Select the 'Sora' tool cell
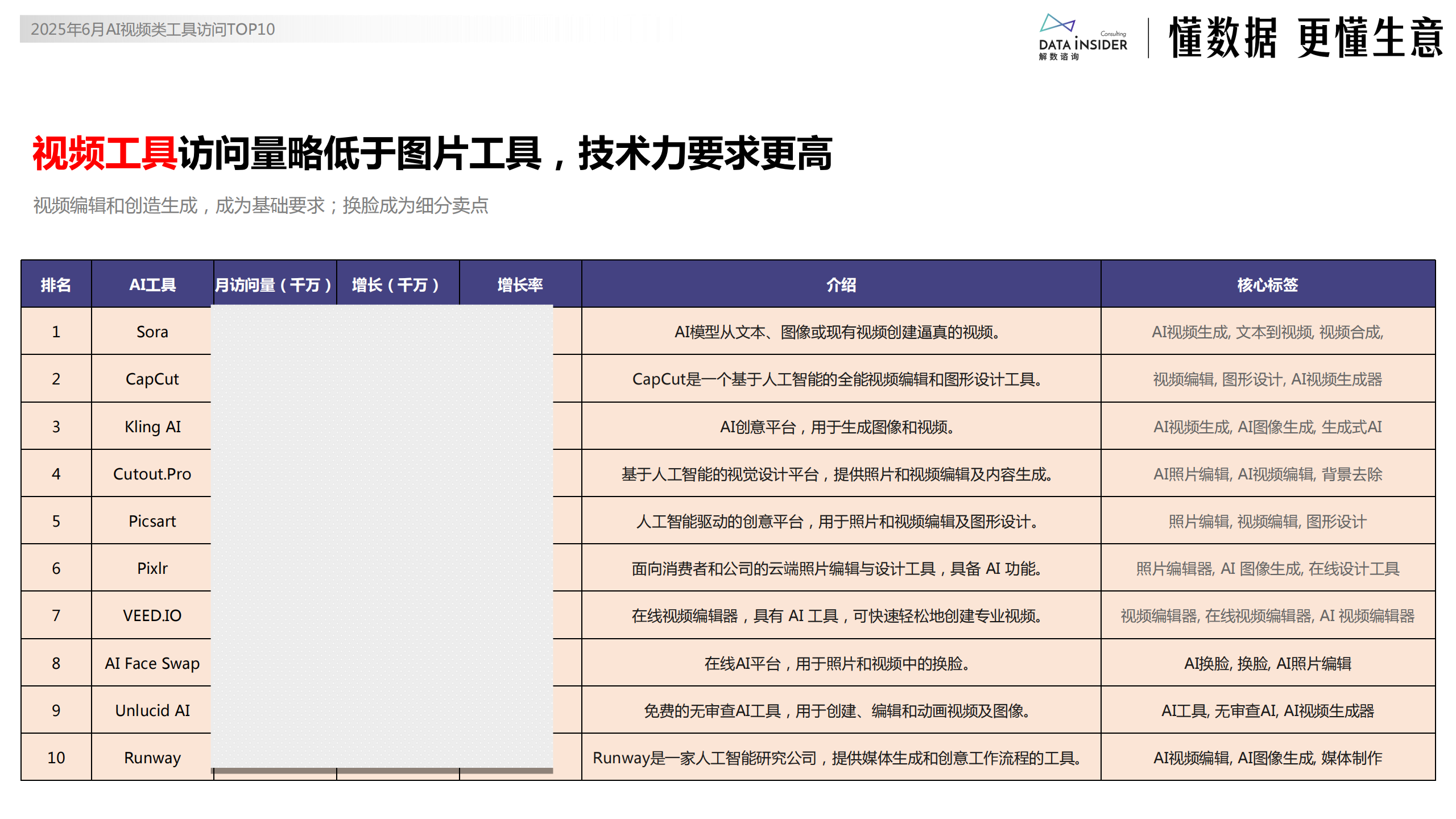Viewport: 1456px width, 819px height. (x=152, y=332)
